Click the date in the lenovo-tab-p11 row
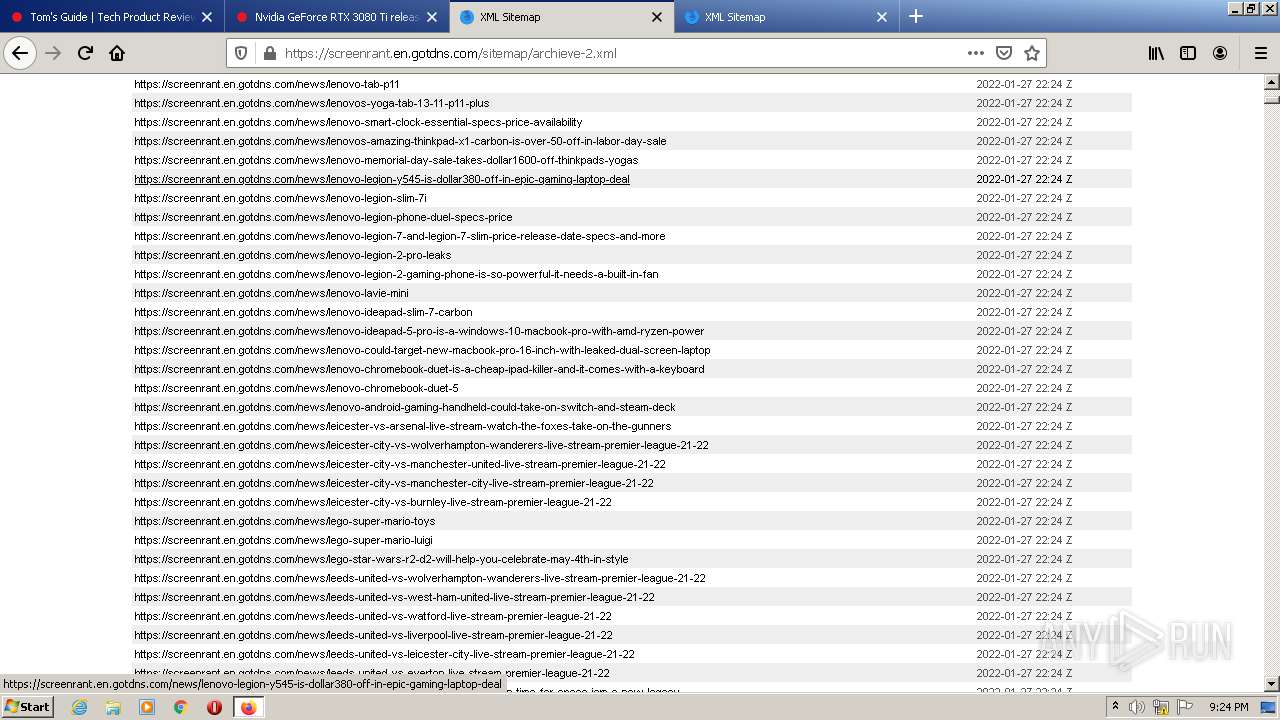1280x720 pixels. tap(1024, 84)
